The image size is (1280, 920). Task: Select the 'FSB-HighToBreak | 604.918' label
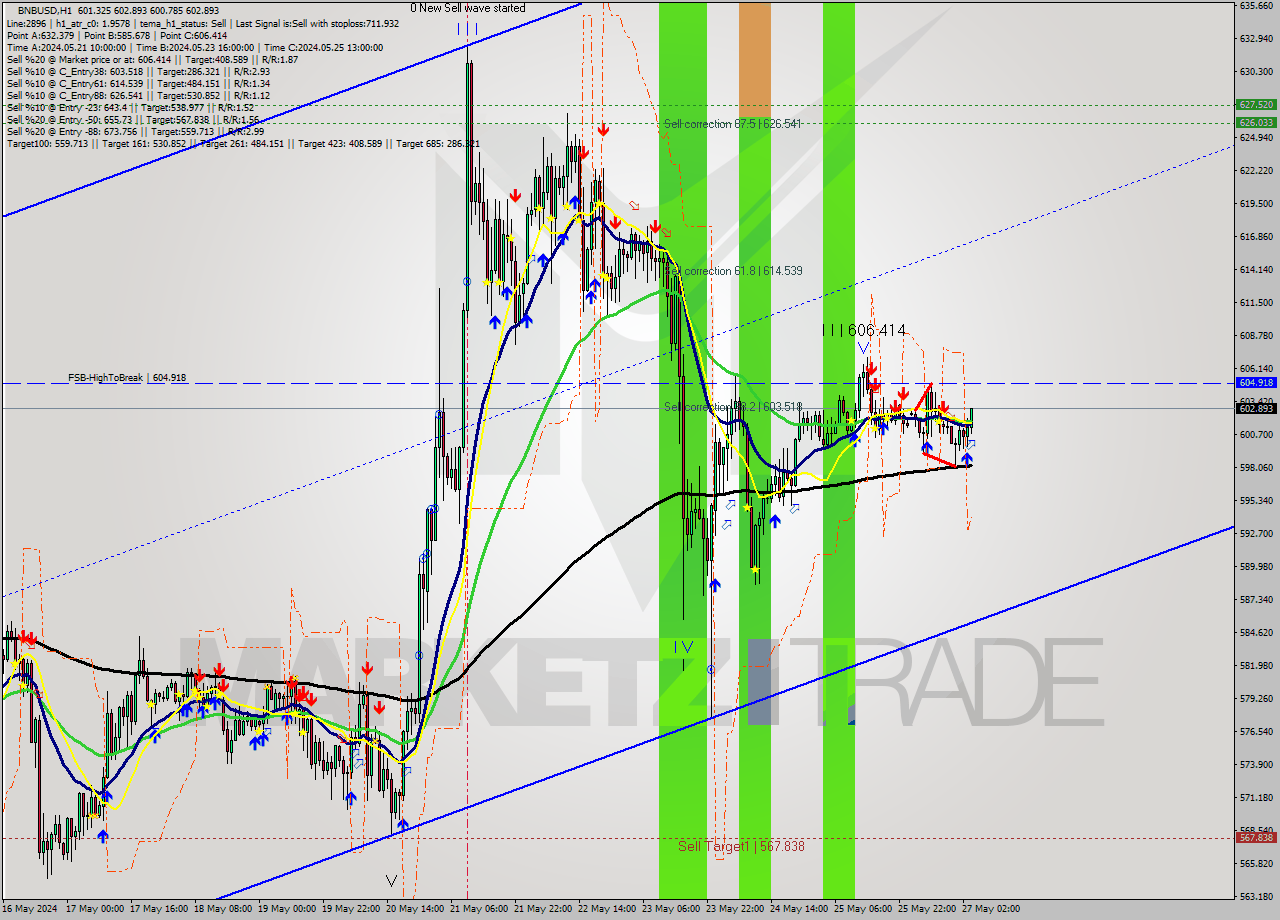tap(127, 378)
